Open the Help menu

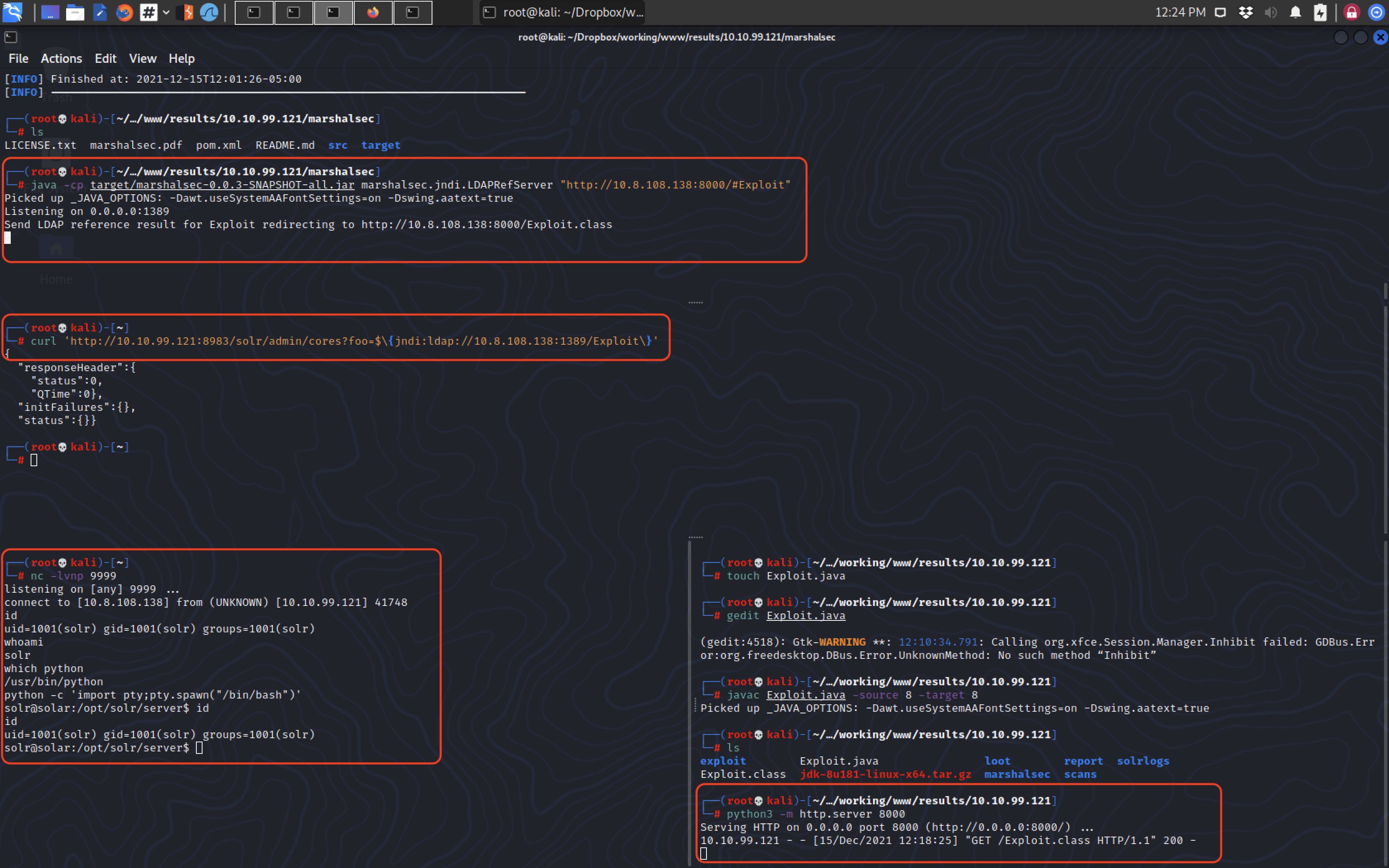pyautogui.click(x=181, y=59)
